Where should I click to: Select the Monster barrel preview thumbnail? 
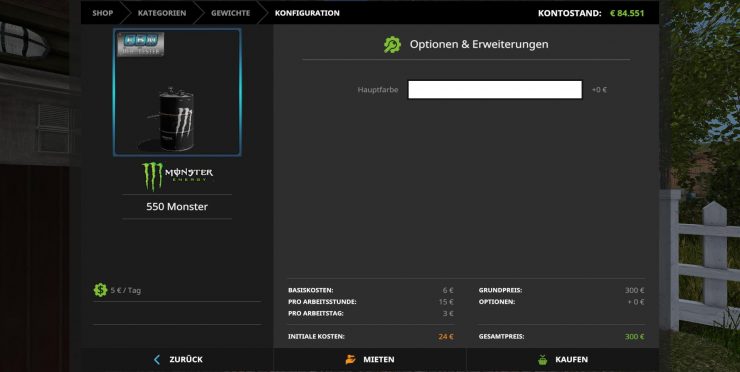tap(177, 92)
